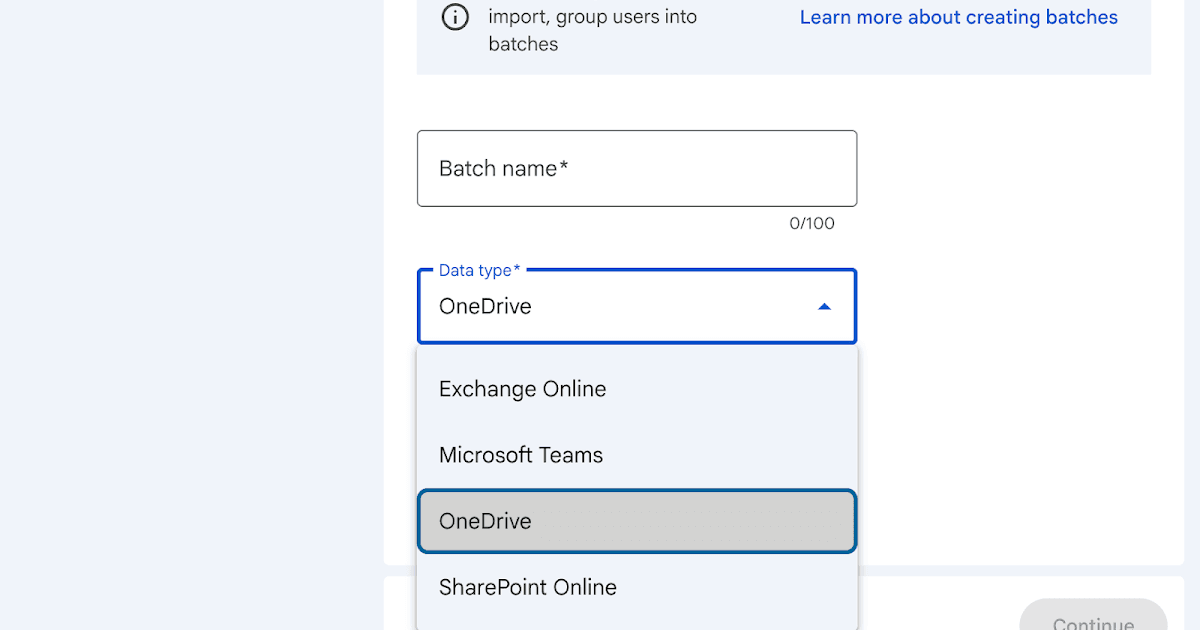Select Exchange Online option
The height and width of the screenshot is (630, 1200).
637,389
